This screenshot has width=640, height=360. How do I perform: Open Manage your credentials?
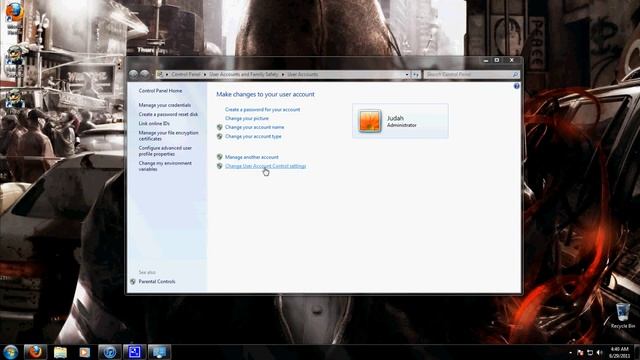[164, 105]
